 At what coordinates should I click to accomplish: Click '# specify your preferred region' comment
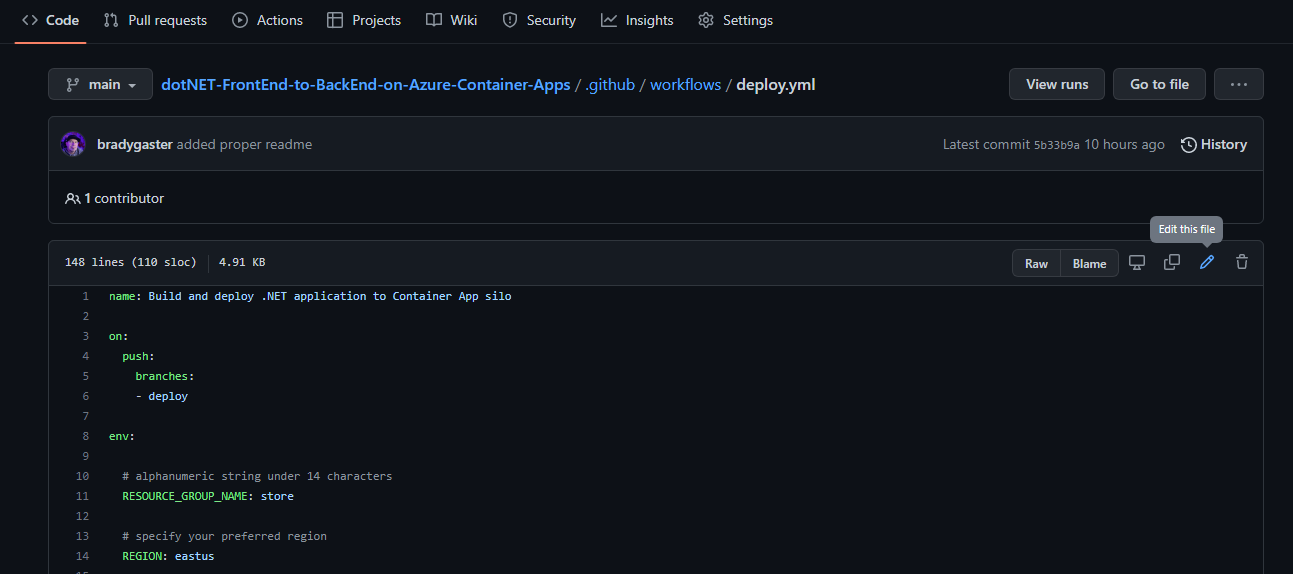tap(225, 536)
